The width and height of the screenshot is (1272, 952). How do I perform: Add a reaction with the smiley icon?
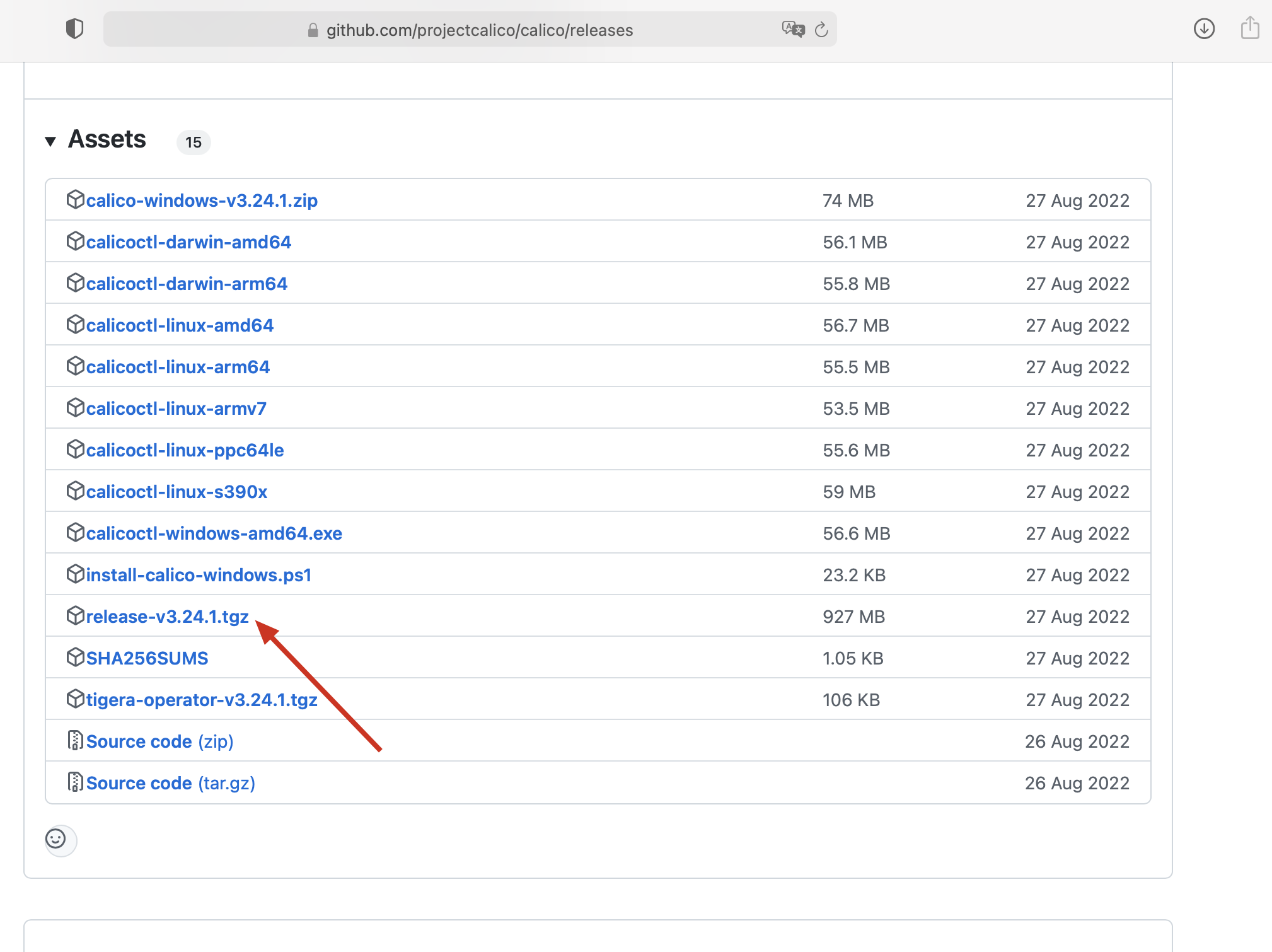coord(56,839)
